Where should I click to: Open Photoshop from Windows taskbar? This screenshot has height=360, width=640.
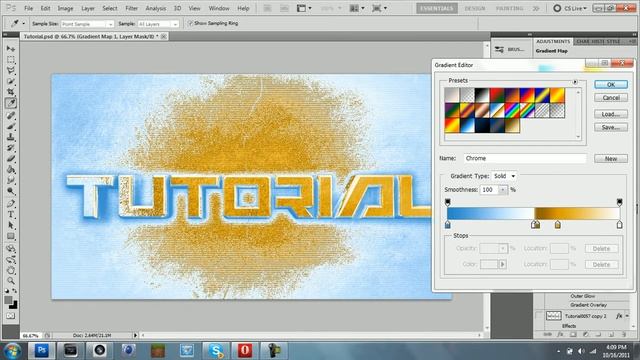point(41,350)
